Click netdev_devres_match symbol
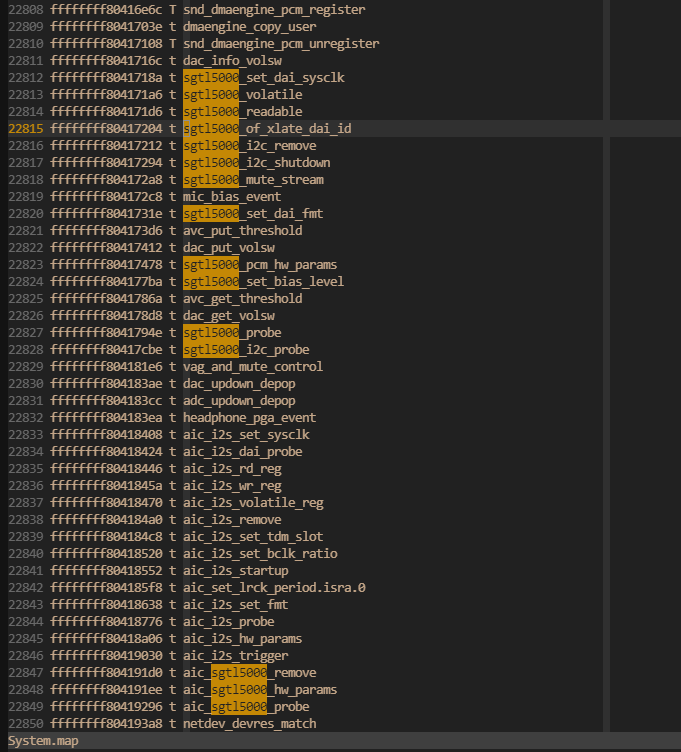The image size is (681, 752). [249, 724]
